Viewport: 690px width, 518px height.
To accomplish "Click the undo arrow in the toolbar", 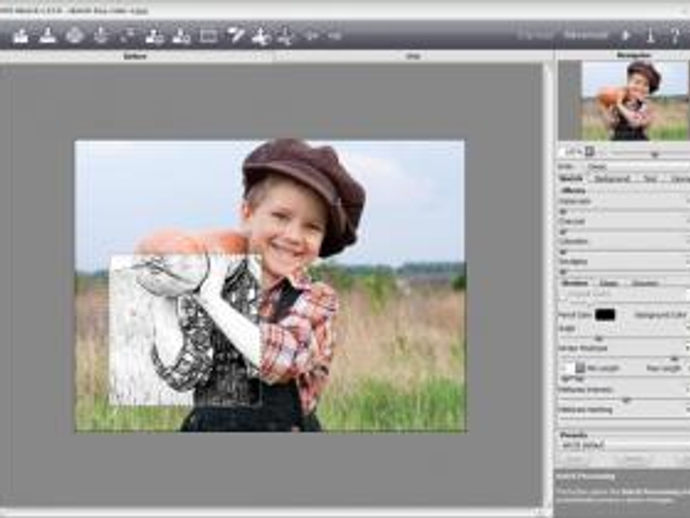I will point(312,35).
